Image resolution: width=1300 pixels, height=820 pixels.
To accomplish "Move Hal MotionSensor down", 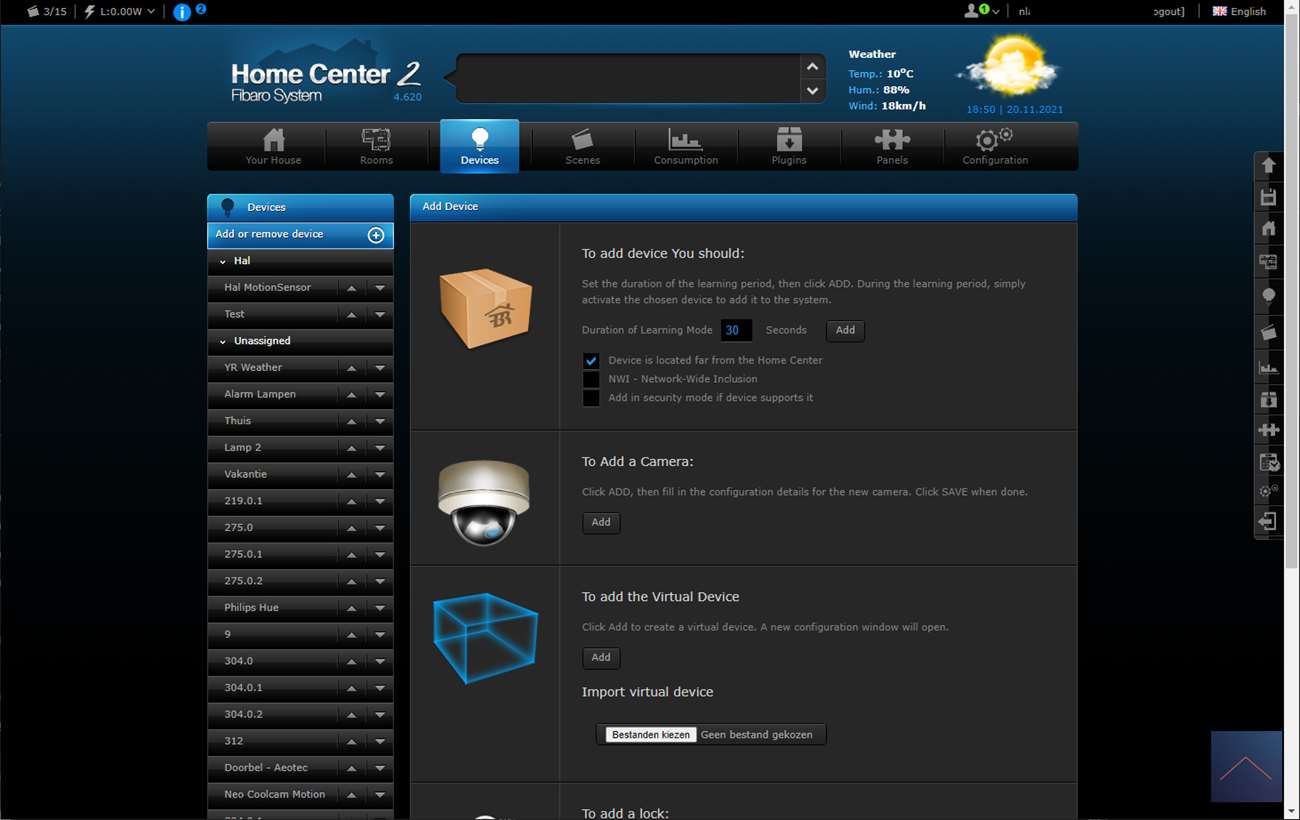I will point(380,288).
